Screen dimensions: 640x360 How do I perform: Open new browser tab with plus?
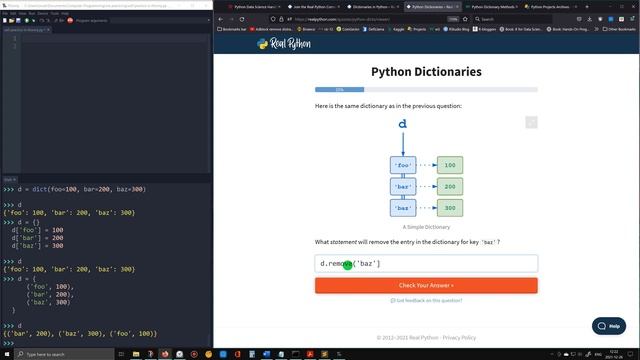click(x=587, y=7)
